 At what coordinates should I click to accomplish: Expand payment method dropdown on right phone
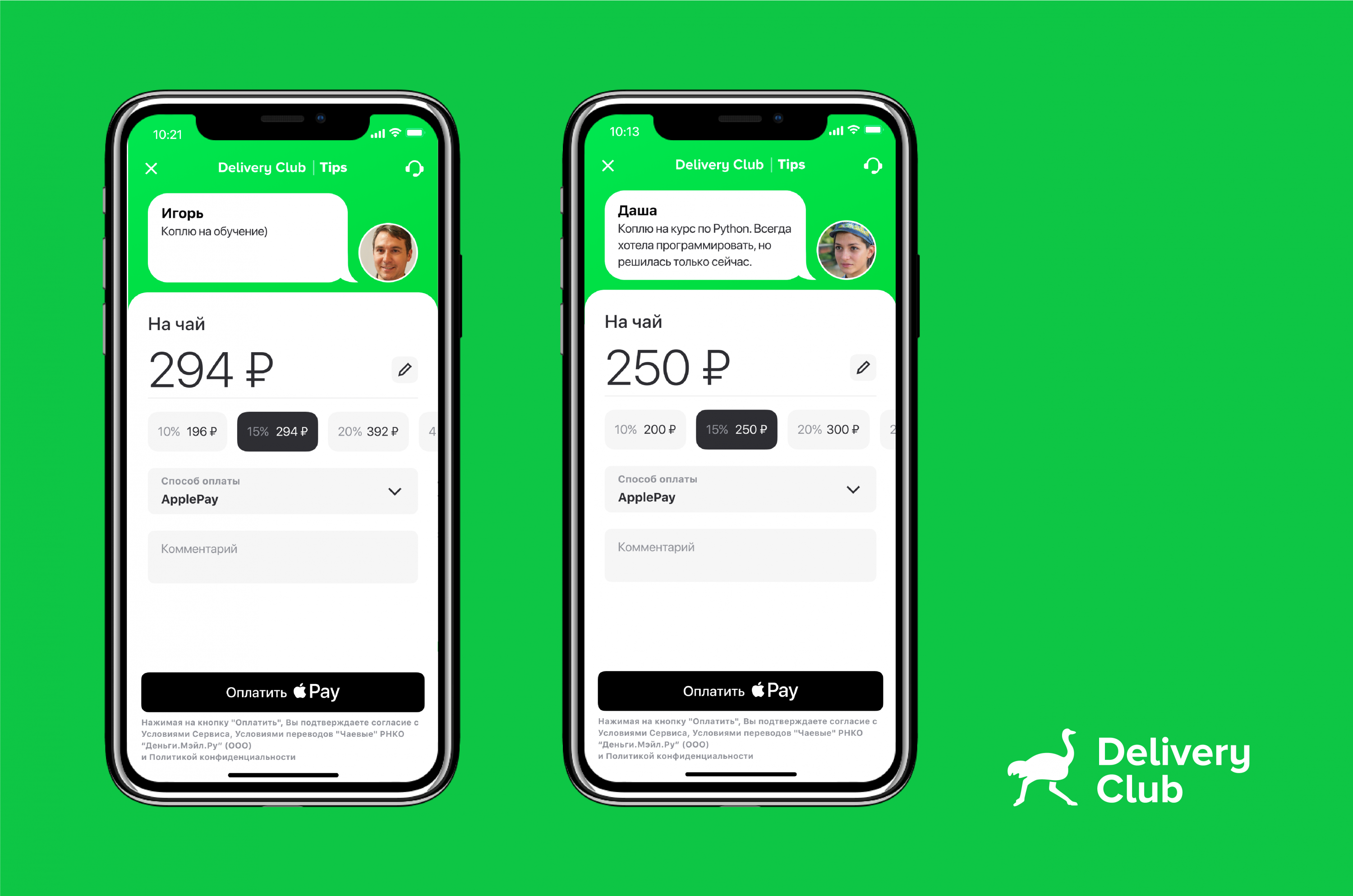pyautogui.click(x=854, y=490)
